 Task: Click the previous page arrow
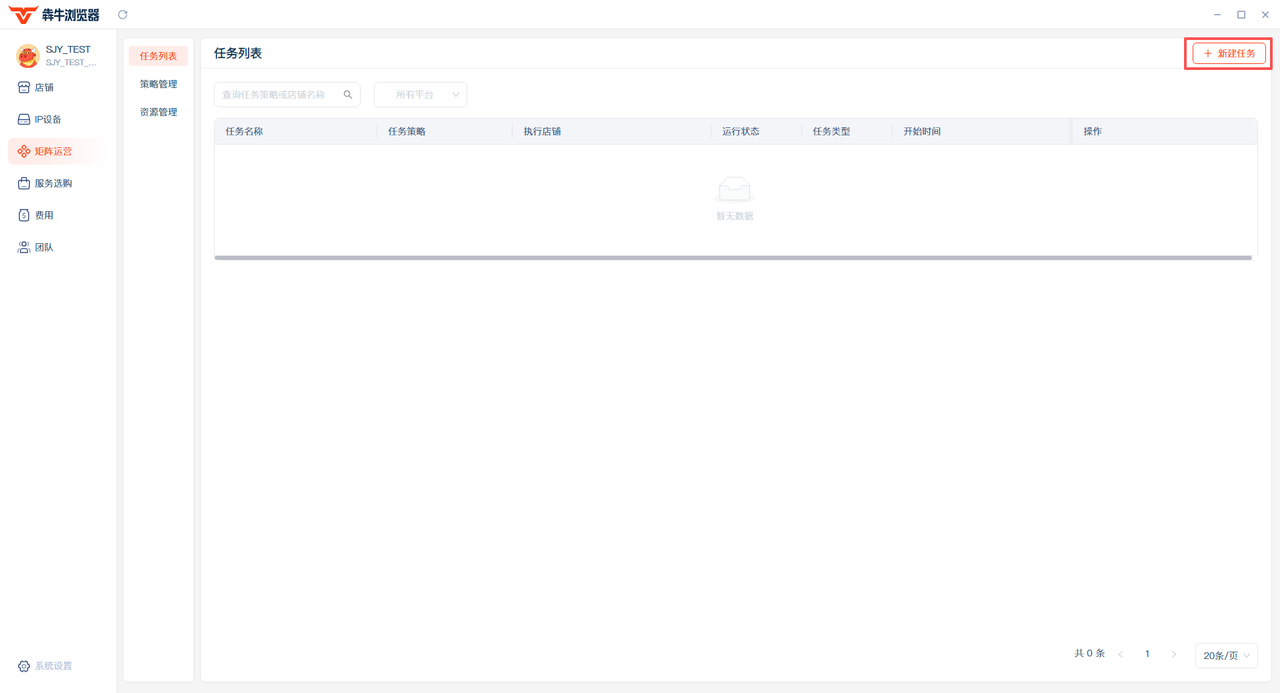click(1121, 655)
